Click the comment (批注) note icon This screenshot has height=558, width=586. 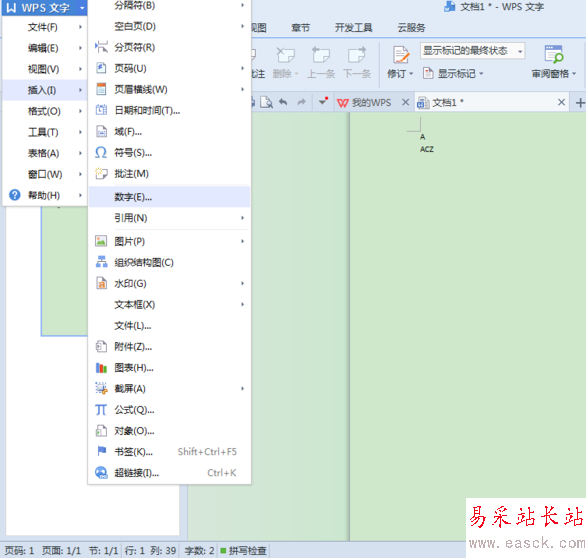101,173
